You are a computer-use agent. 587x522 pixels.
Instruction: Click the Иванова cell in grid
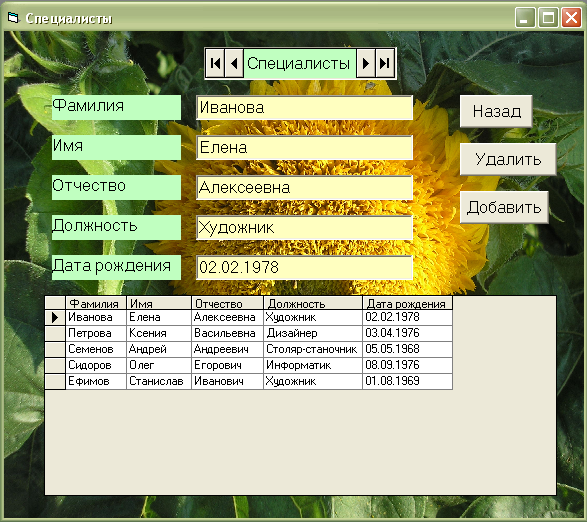click(96, 318)
